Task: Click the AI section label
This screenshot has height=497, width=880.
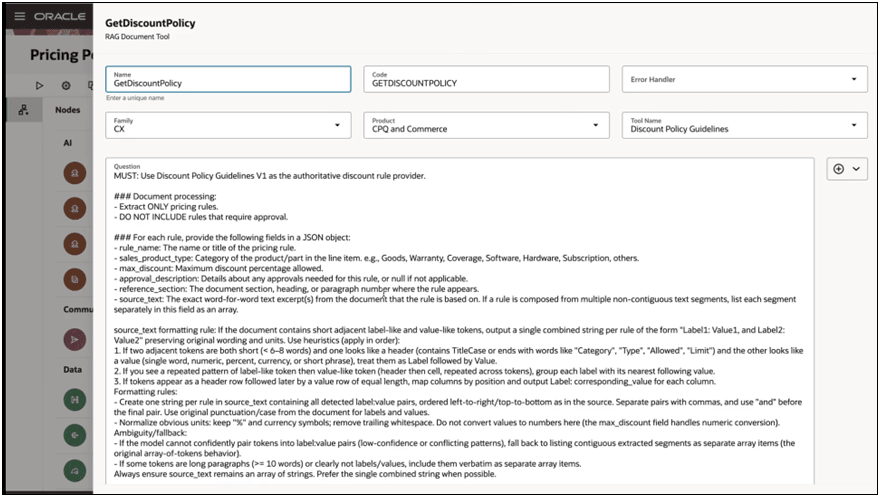Action: pos(67,143)
